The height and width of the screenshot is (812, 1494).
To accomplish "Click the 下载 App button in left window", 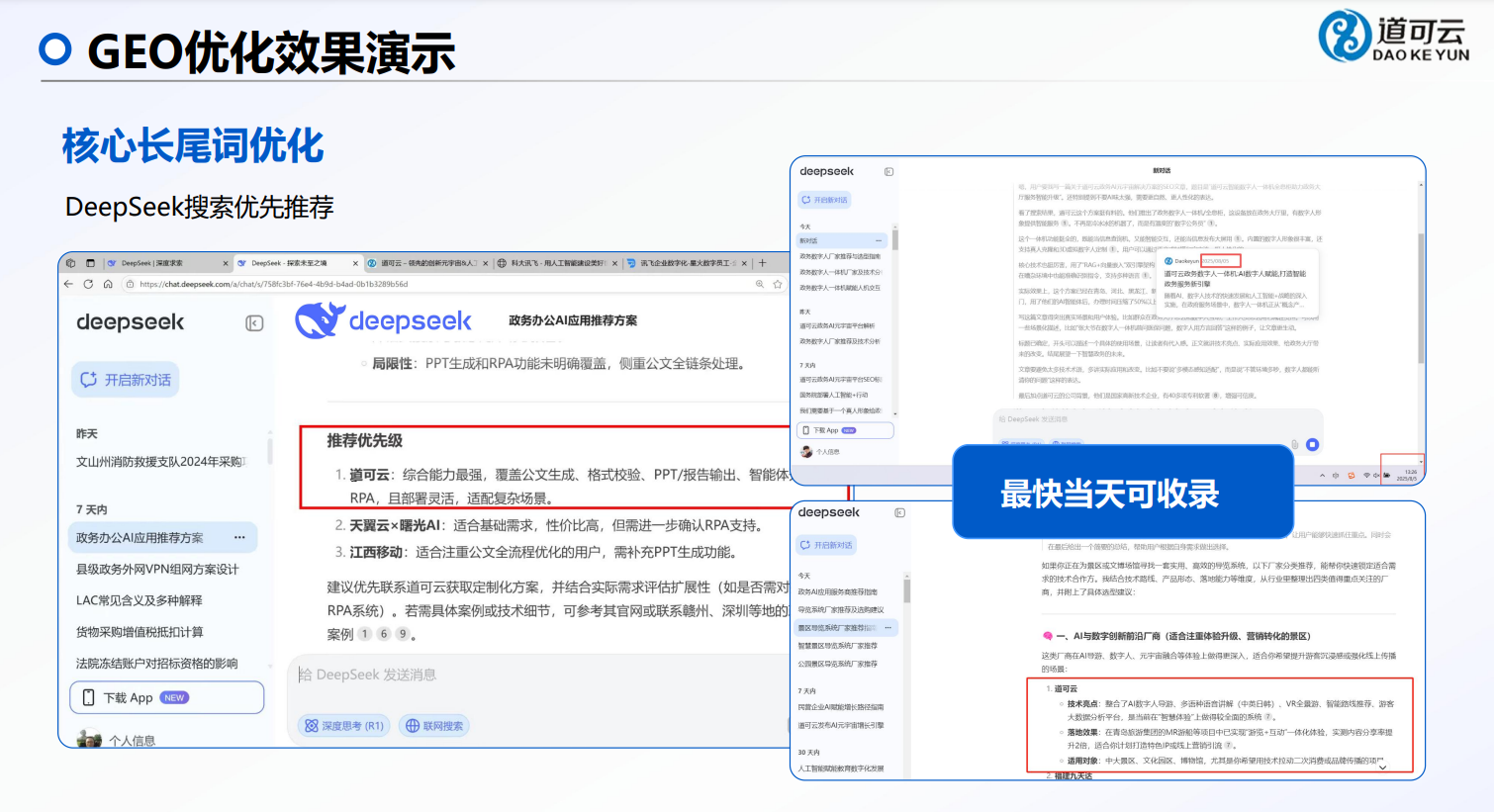I will (166, 697).
